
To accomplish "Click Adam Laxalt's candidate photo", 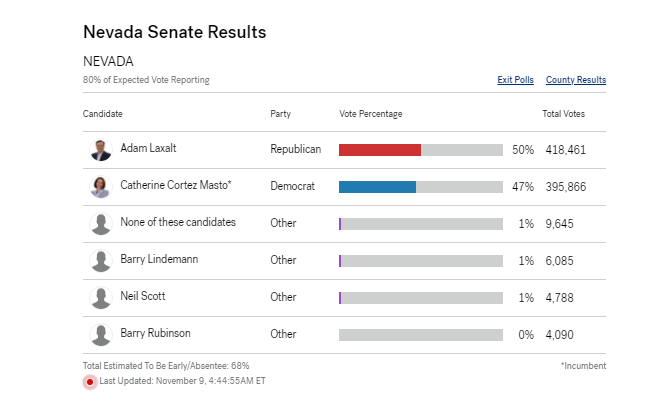I will (100, 150).
